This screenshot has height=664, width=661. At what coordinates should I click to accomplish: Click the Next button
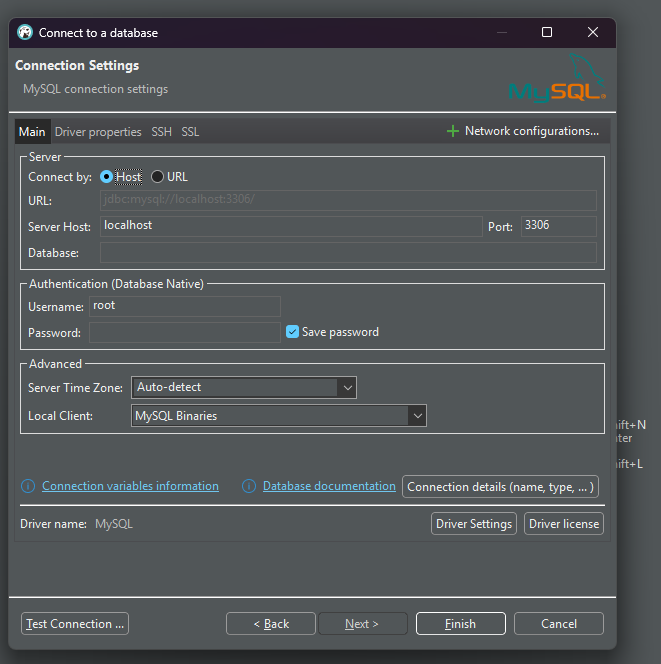pyautogui.click(x=363, y=624)
